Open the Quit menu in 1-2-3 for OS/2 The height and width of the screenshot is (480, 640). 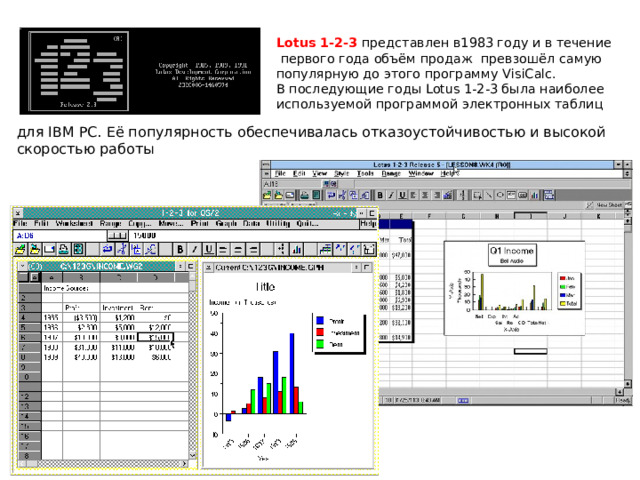307,224
